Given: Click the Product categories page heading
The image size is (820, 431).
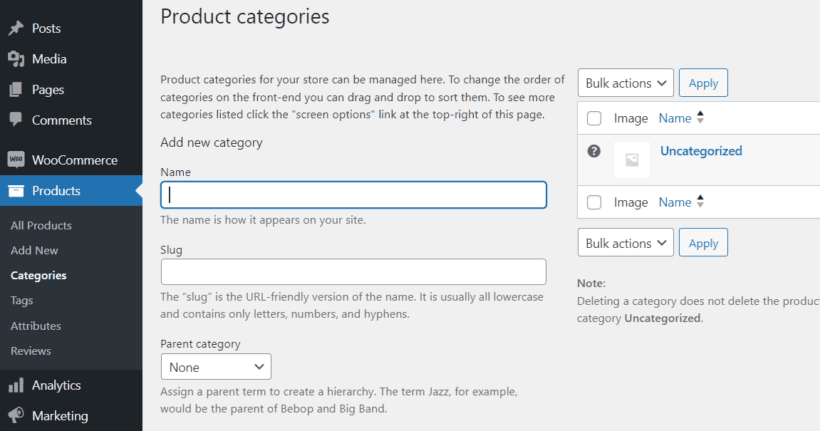Looking at the screenshot, I should pyautogui.click(x=245, y=17).
